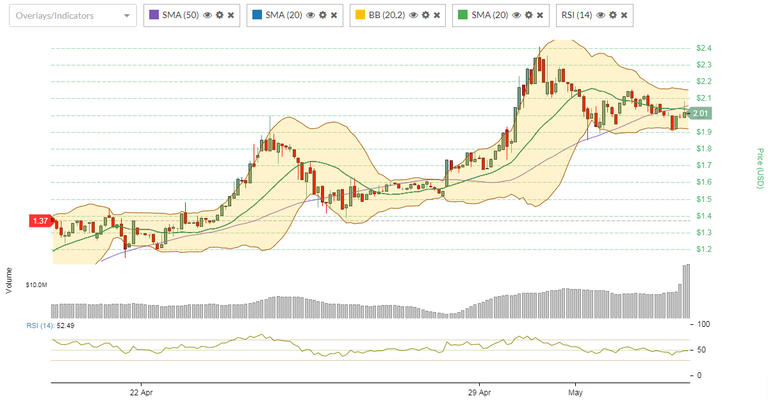Image resolution: width=768 pixels, height=407 pixels.
Task: Click the $1.9 price axis label
Action: (704, 132)
